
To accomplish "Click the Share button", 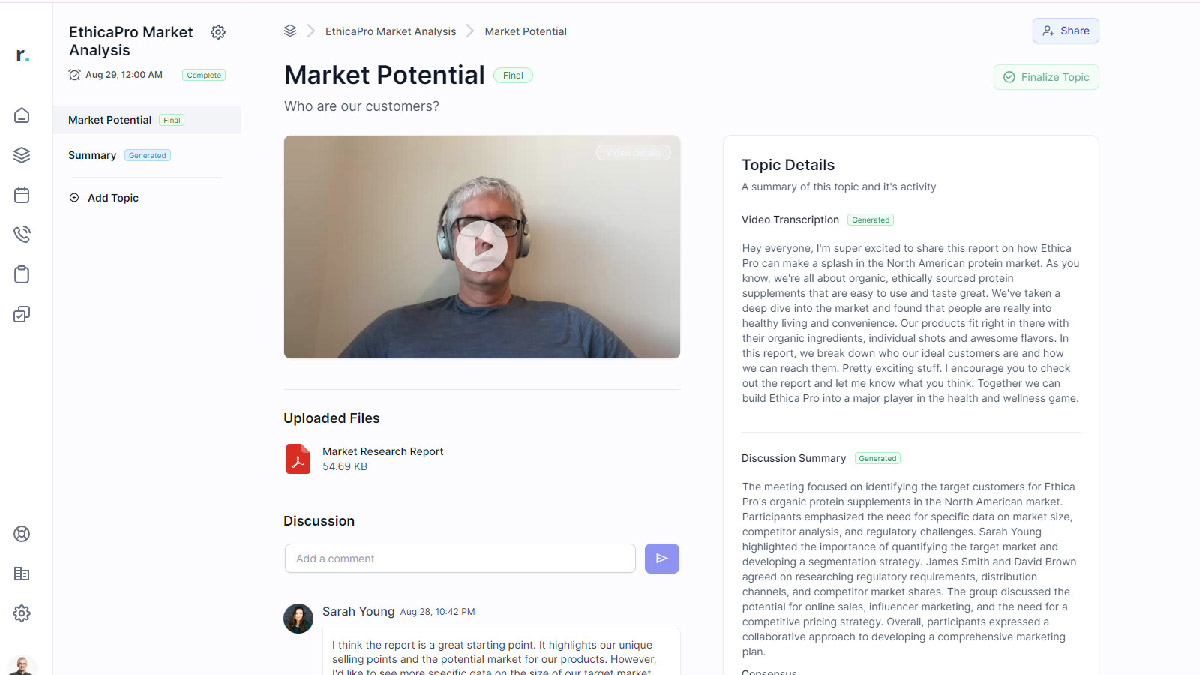I will point(1066,31).
